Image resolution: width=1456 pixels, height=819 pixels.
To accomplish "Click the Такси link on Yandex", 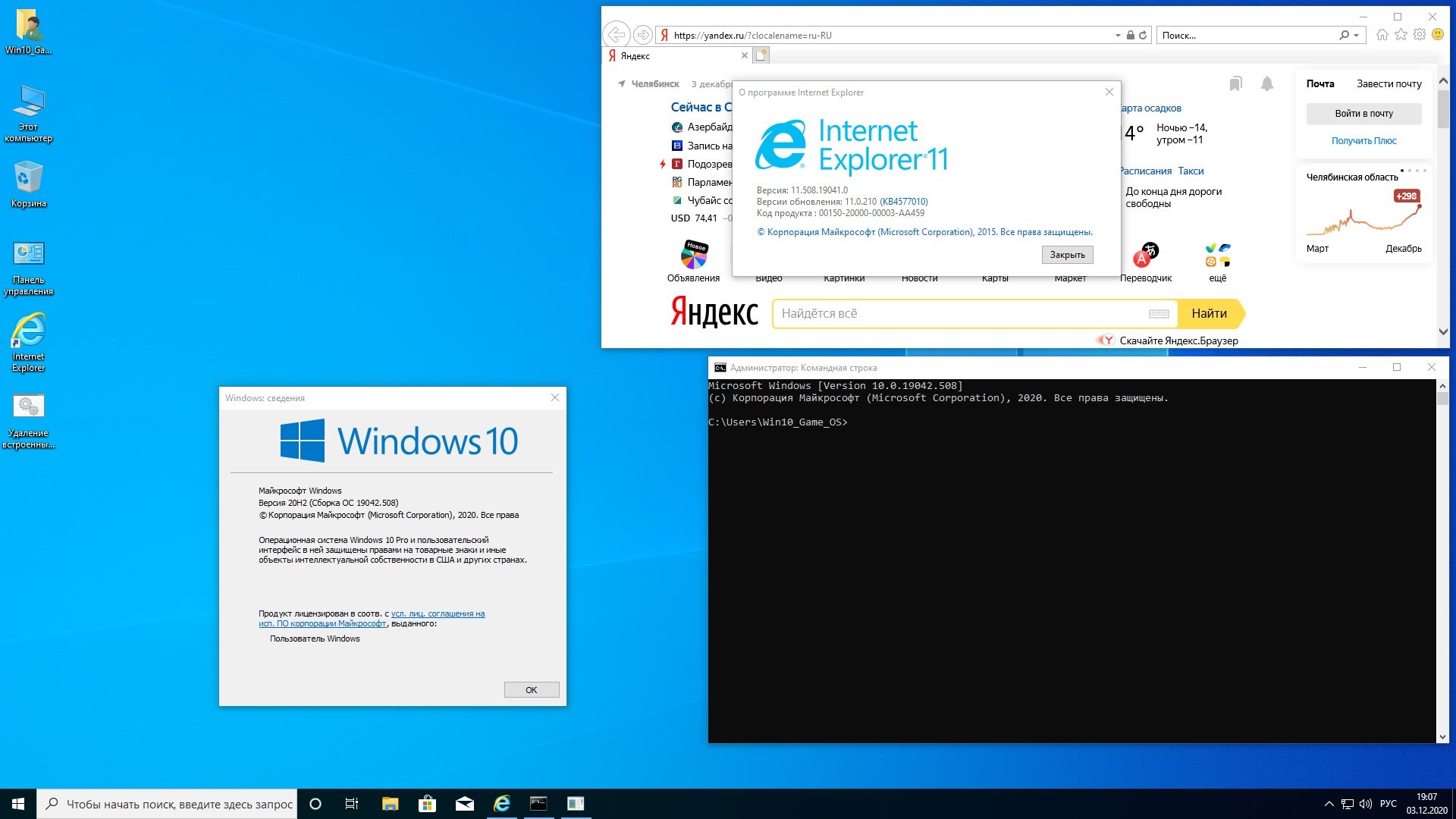I will (1191, 171).
